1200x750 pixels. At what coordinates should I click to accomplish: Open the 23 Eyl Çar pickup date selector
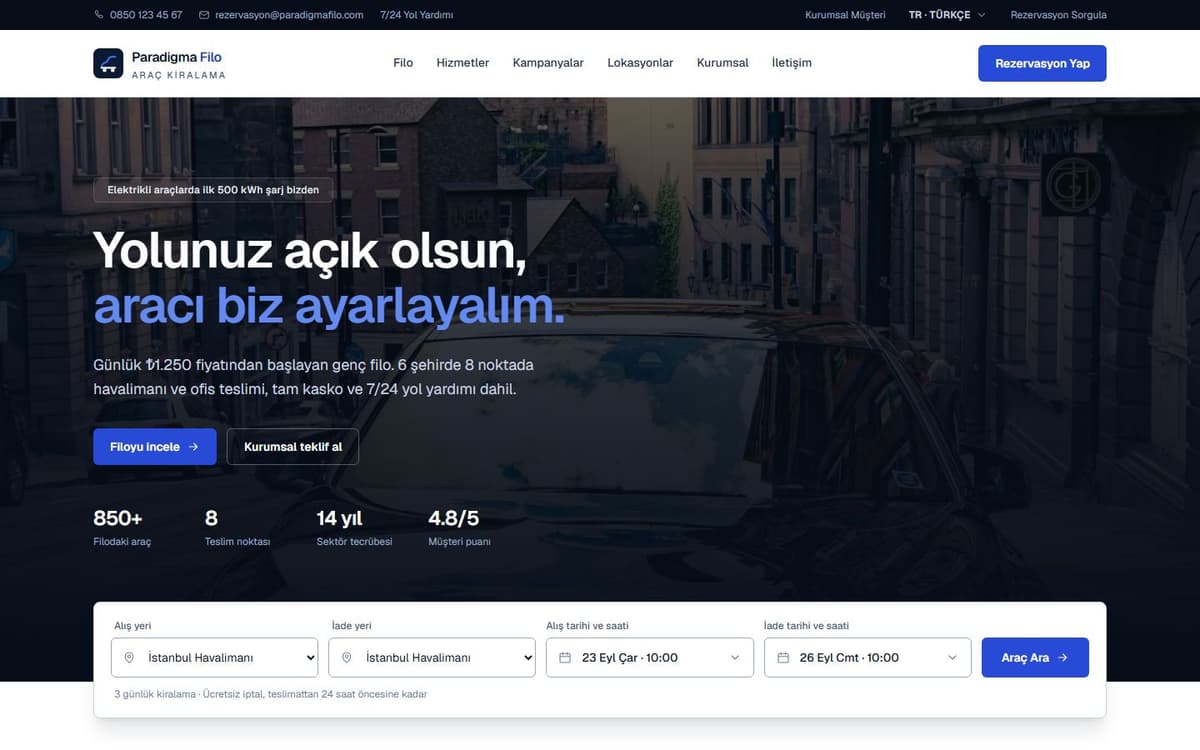(650, 658)
